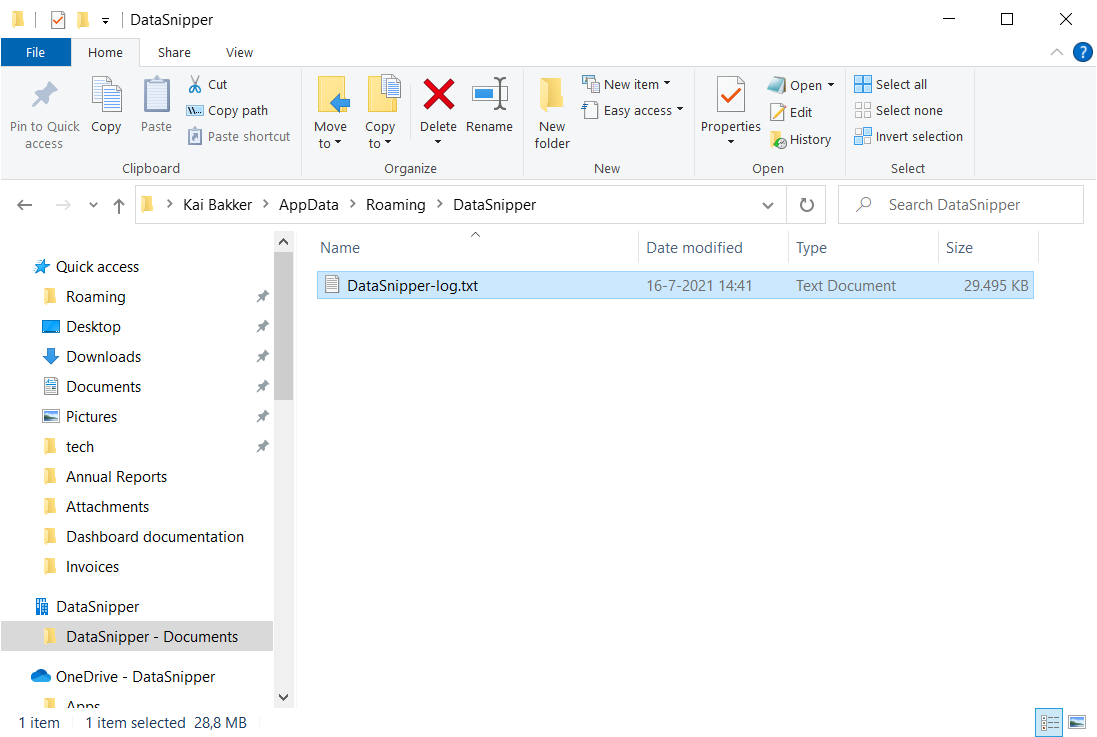Open the New item dropdown
The width and height of the screenshot is (1097, 737).
[626, 85]
